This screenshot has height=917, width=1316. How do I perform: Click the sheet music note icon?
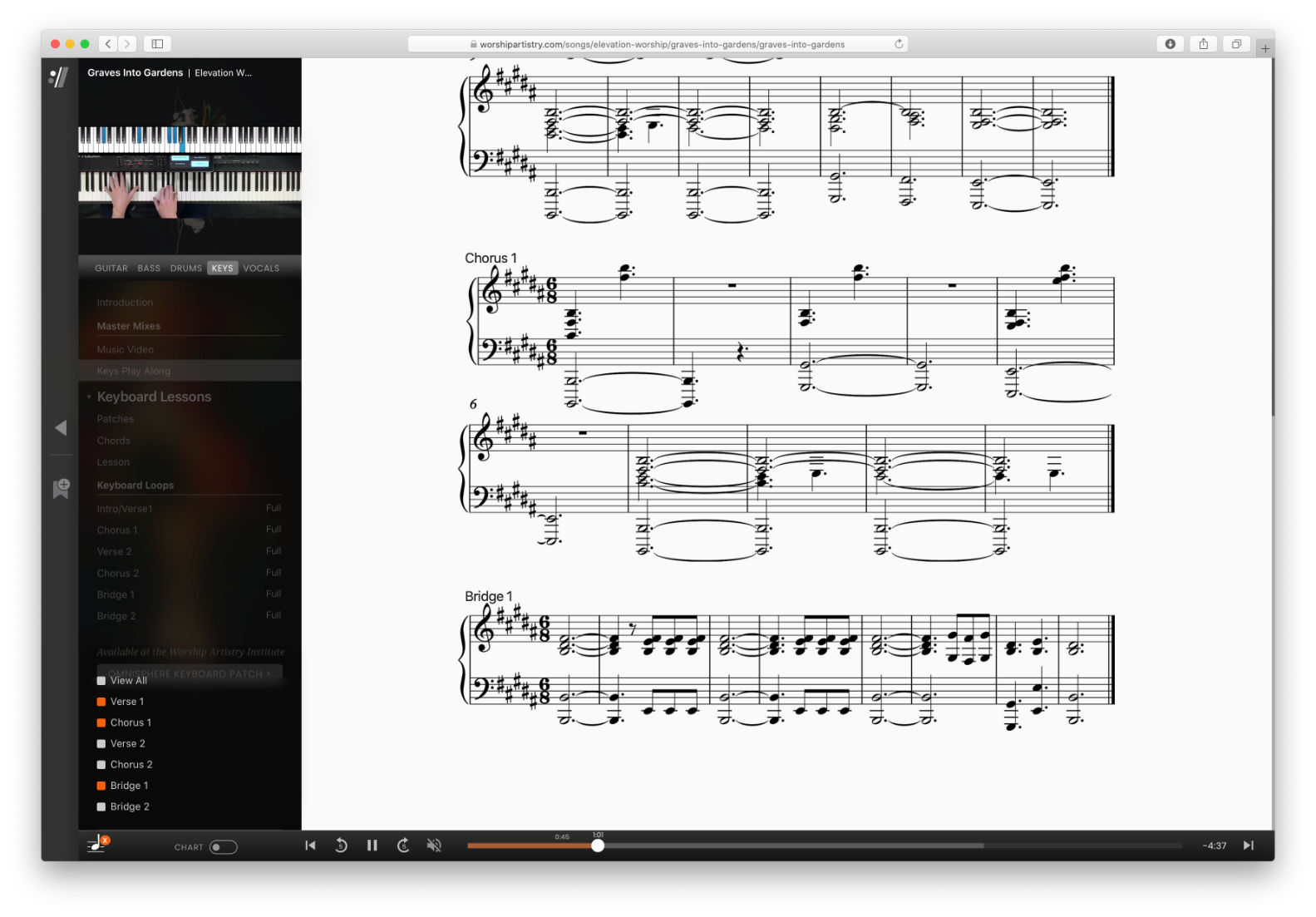tap(97, 845)
